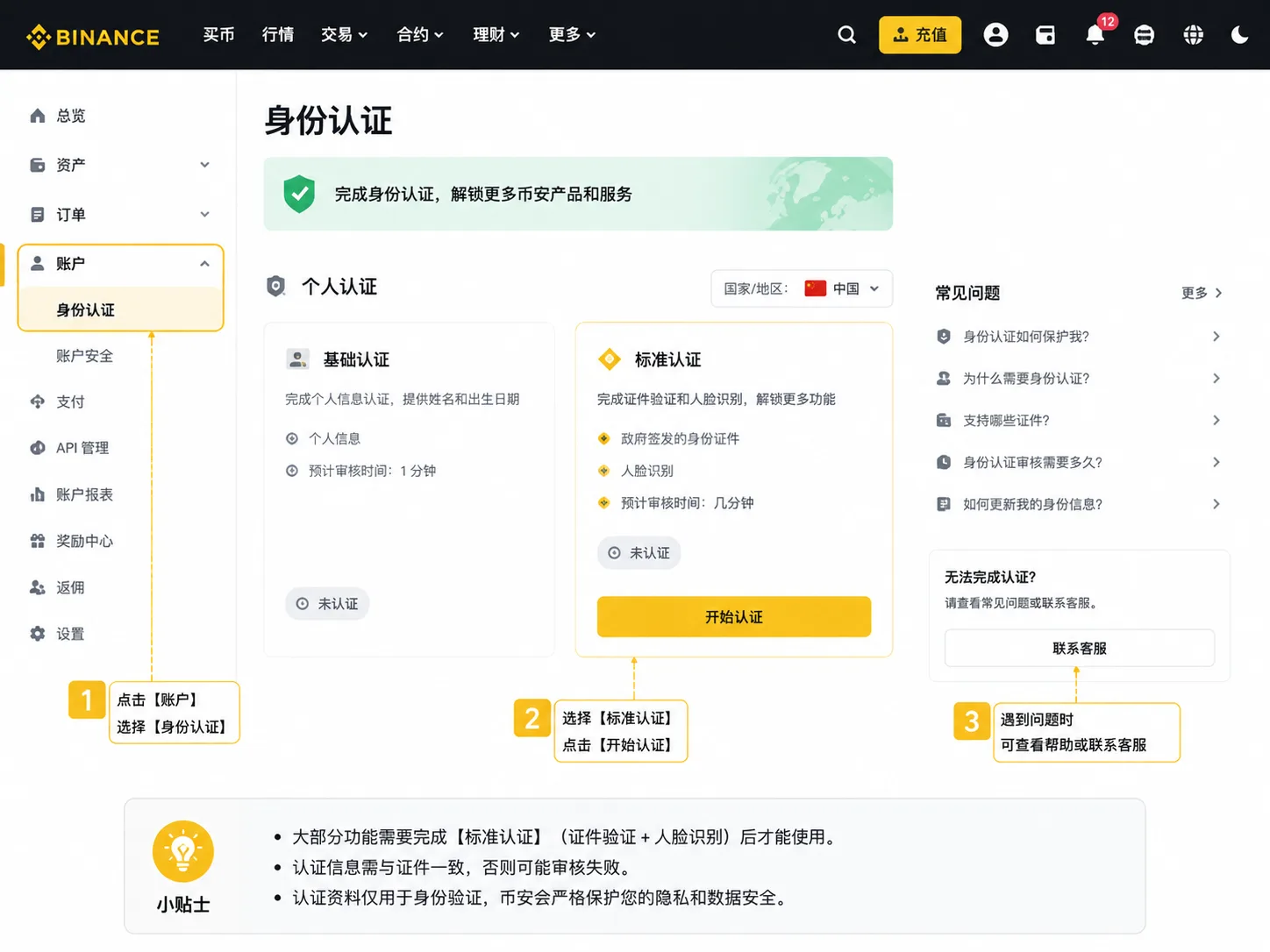
Task: Click the 设置 gear icon
Action: tap(37, 634)
